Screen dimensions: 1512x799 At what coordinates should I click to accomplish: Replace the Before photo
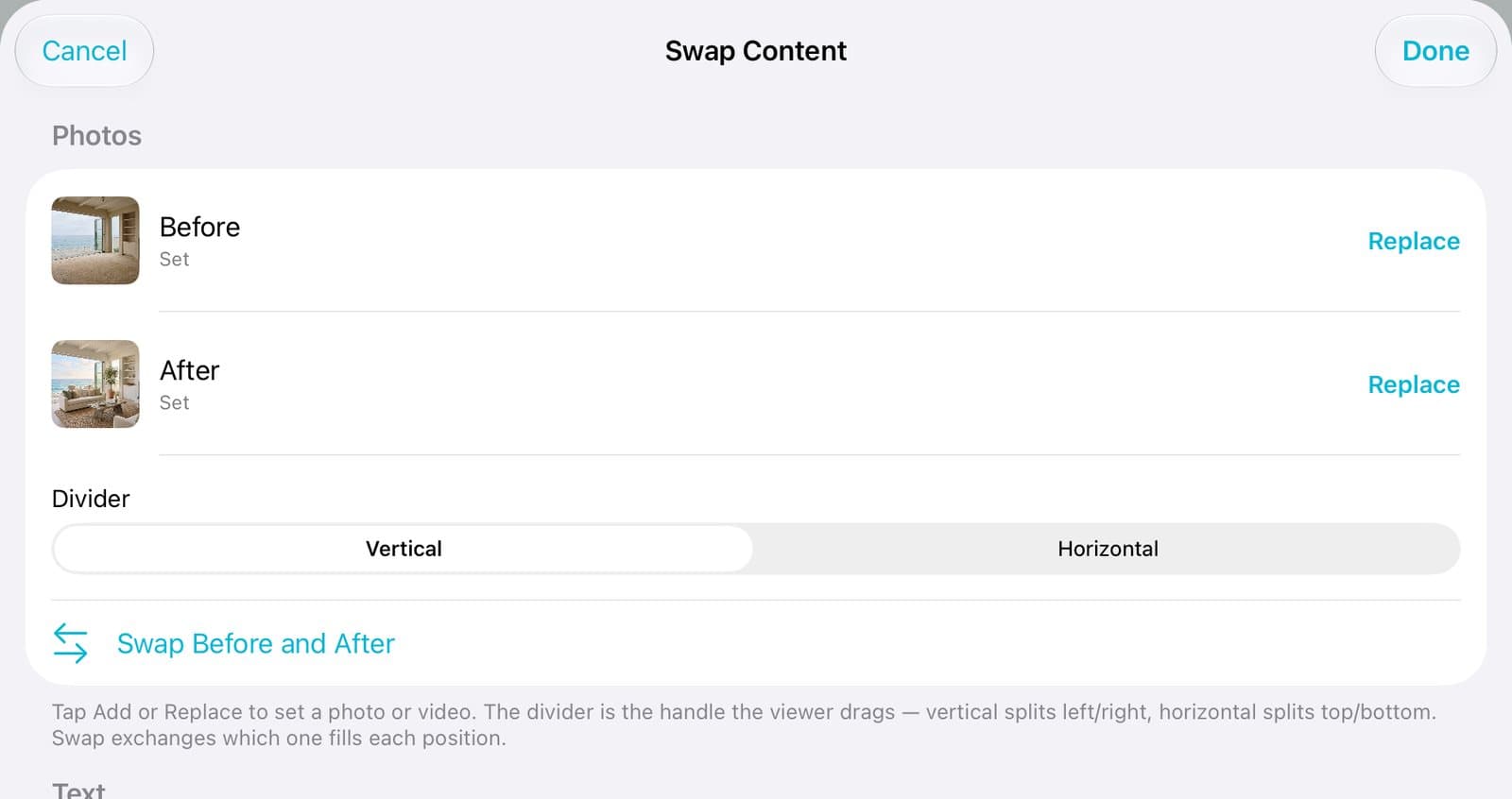point(1414,241)
